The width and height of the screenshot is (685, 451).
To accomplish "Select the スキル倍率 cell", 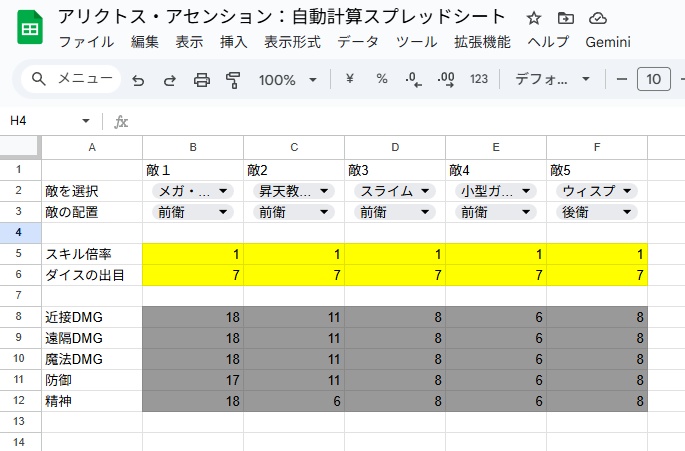I will tap(92, 254).
